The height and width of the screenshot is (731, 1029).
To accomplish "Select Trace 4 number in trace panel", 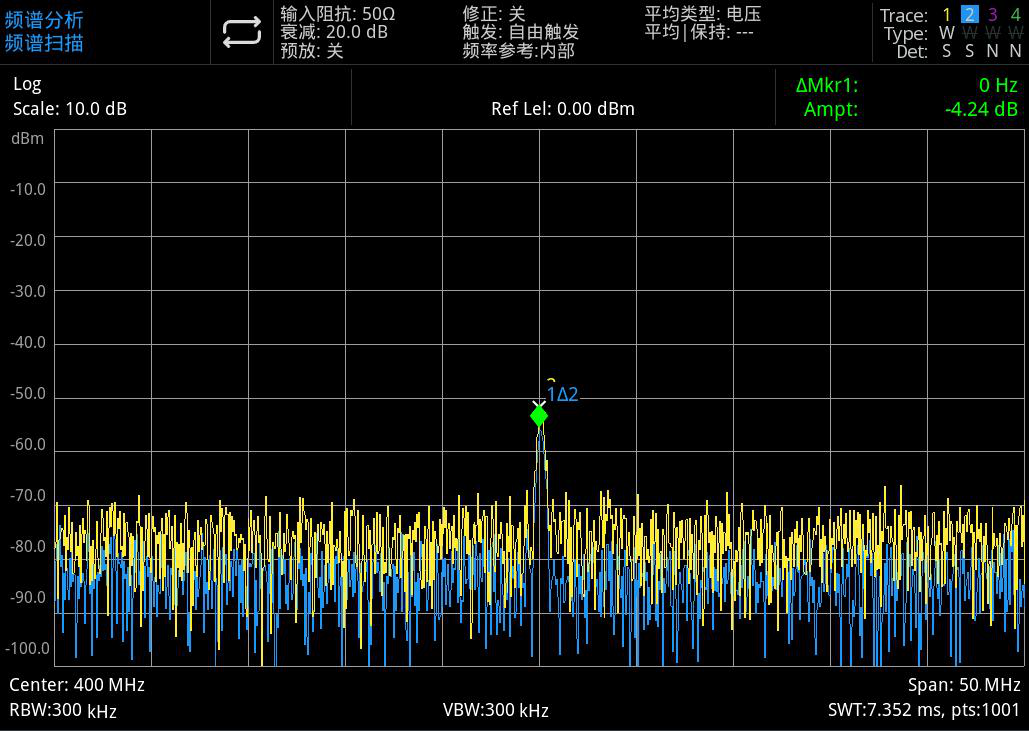I will (1015, 14).
